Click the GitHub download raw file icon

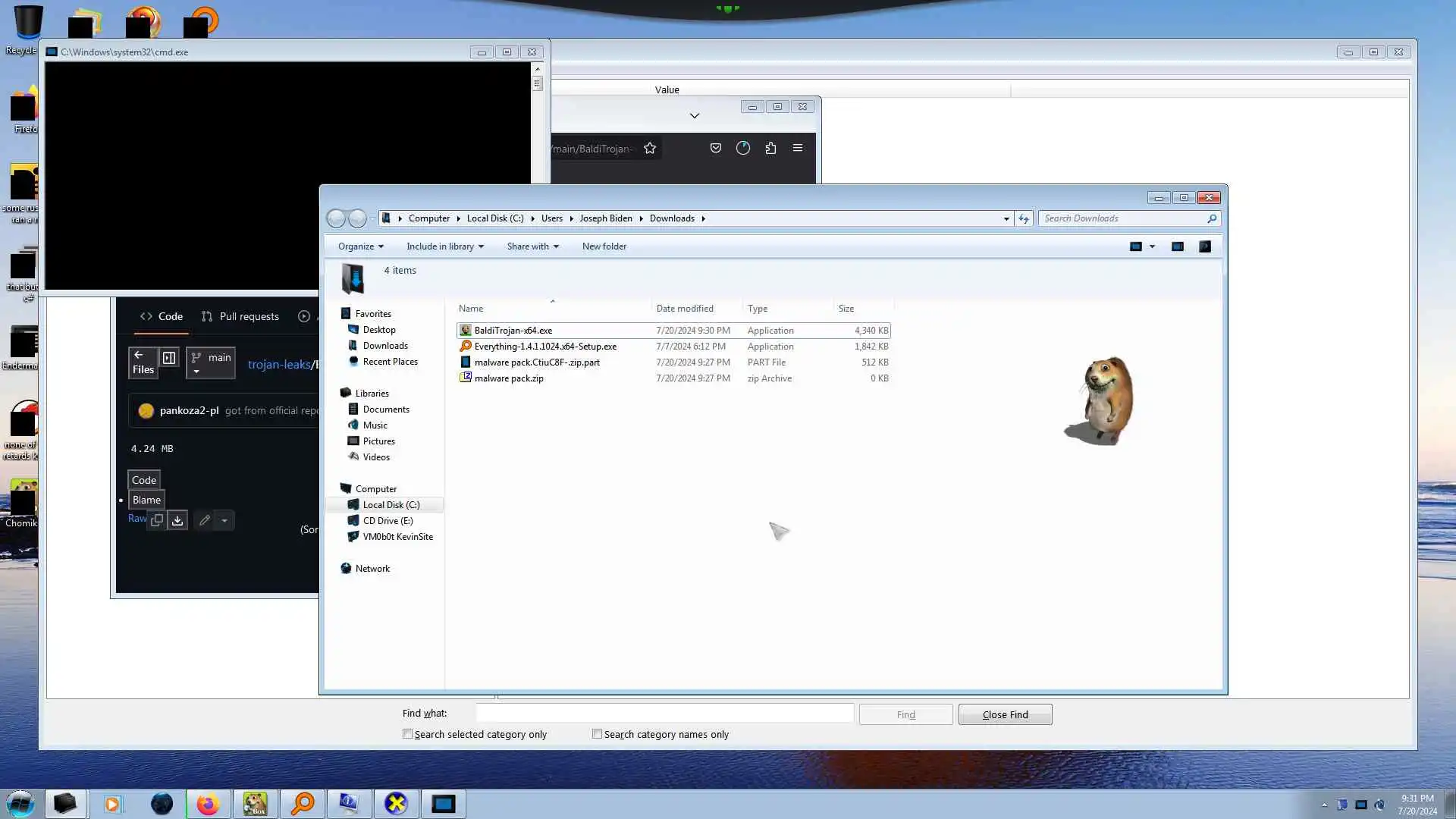point(177,520)
